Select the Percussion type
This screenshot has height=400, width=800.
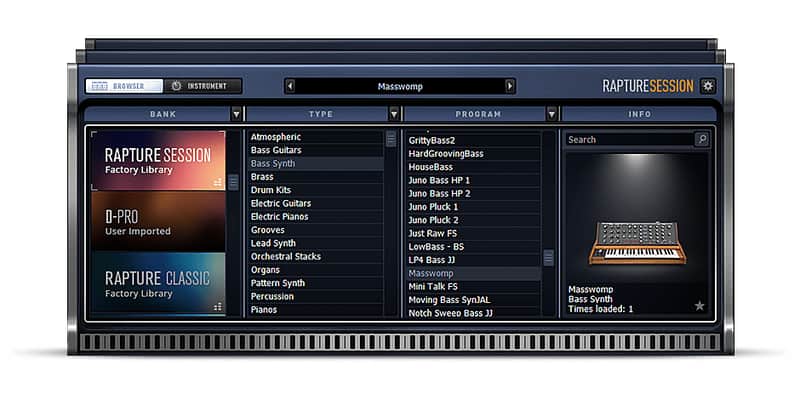pos(316,296)
